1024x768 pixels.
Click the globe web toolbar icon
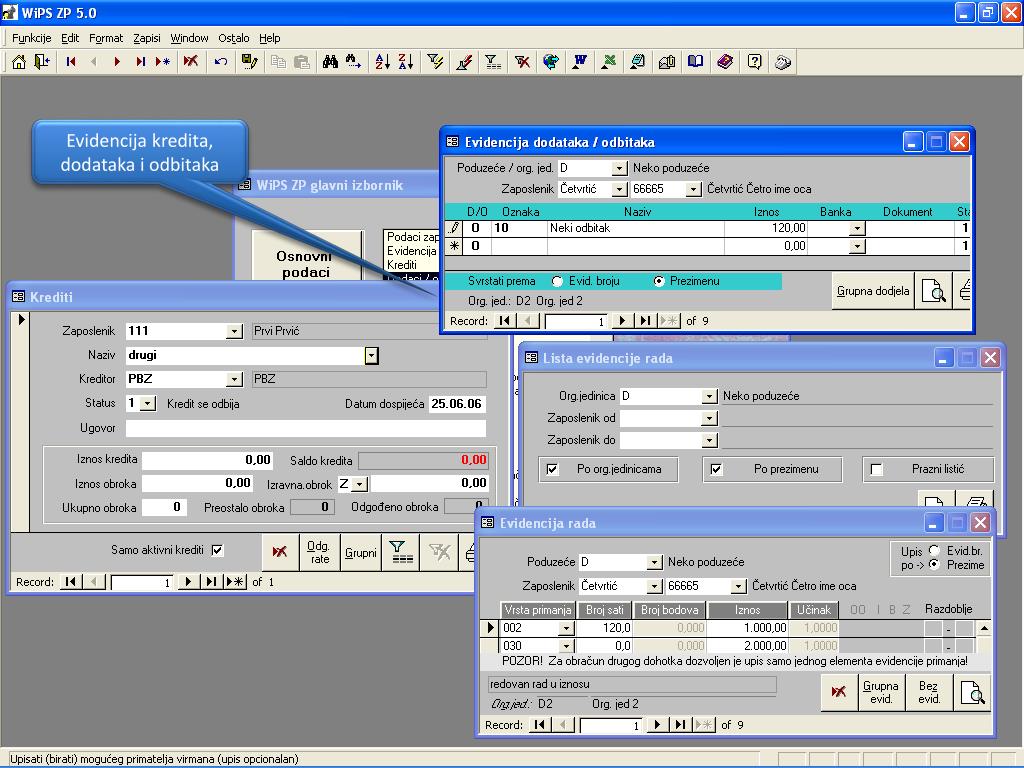tap(551, 62)
